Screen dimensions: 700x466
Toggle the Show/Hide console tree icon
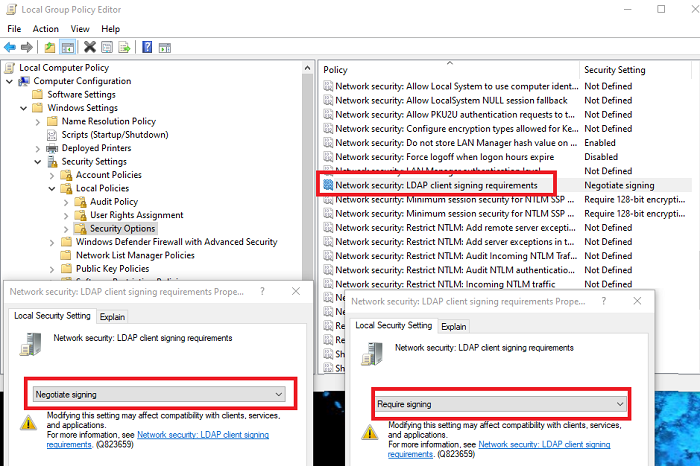click(68, 47)
